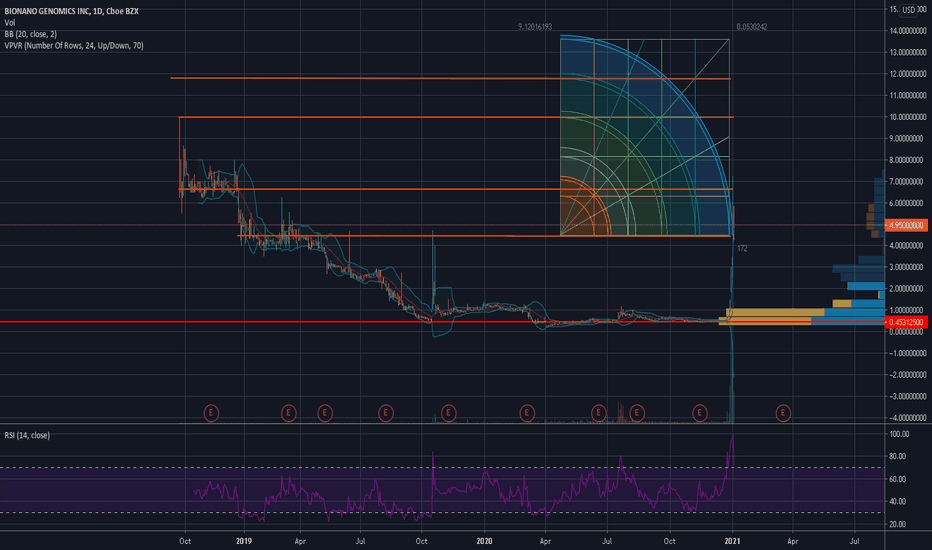Screen dimensions: 932x550
Task: Open the earnings E marker just before Apr 2020
Action: 527,413
